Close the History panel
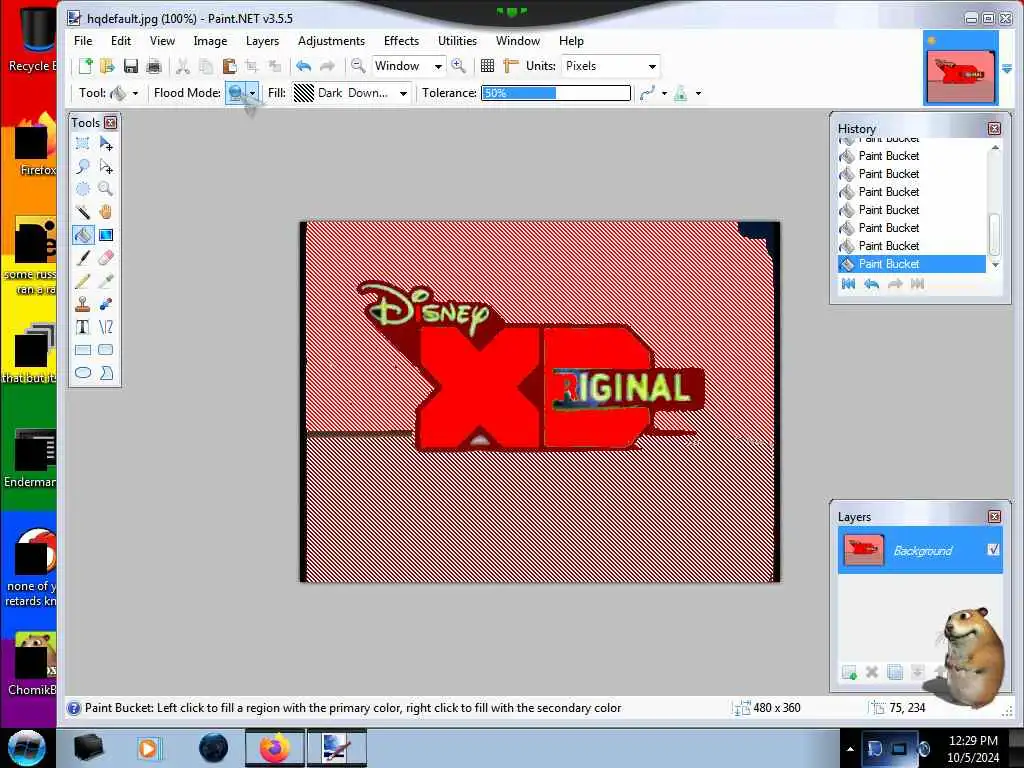1024x768 pixels. point(994,129)
